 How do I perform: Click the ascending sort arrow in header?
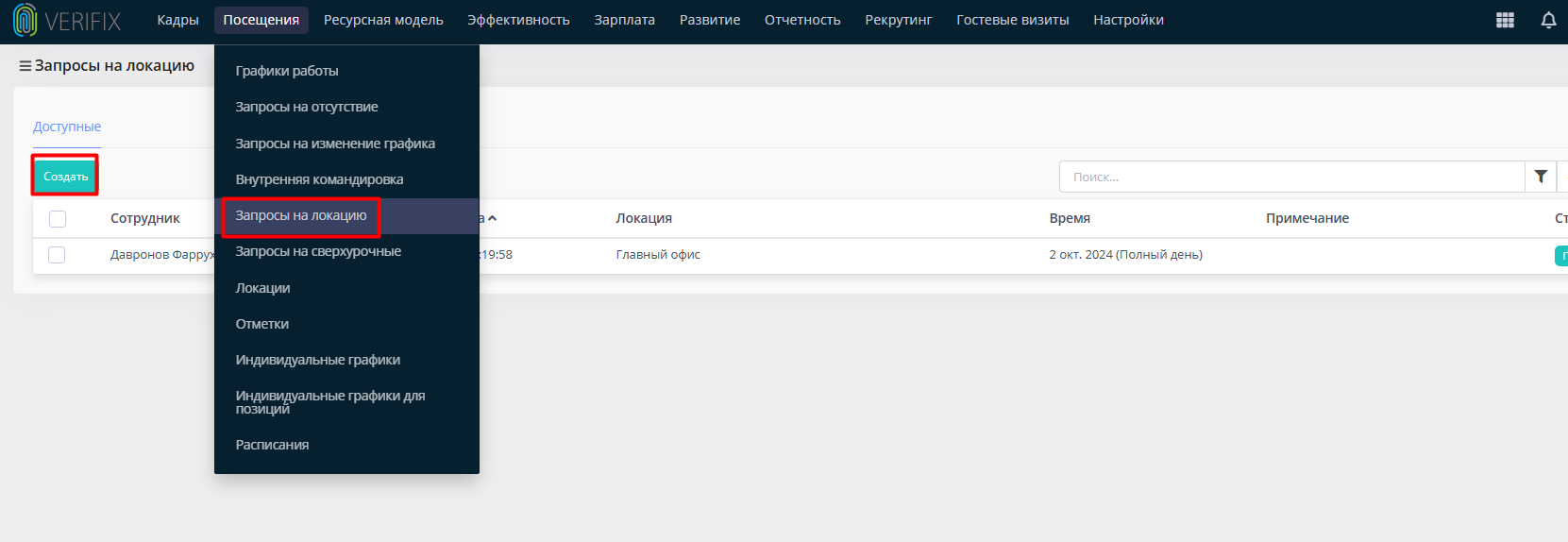[492, 218]
